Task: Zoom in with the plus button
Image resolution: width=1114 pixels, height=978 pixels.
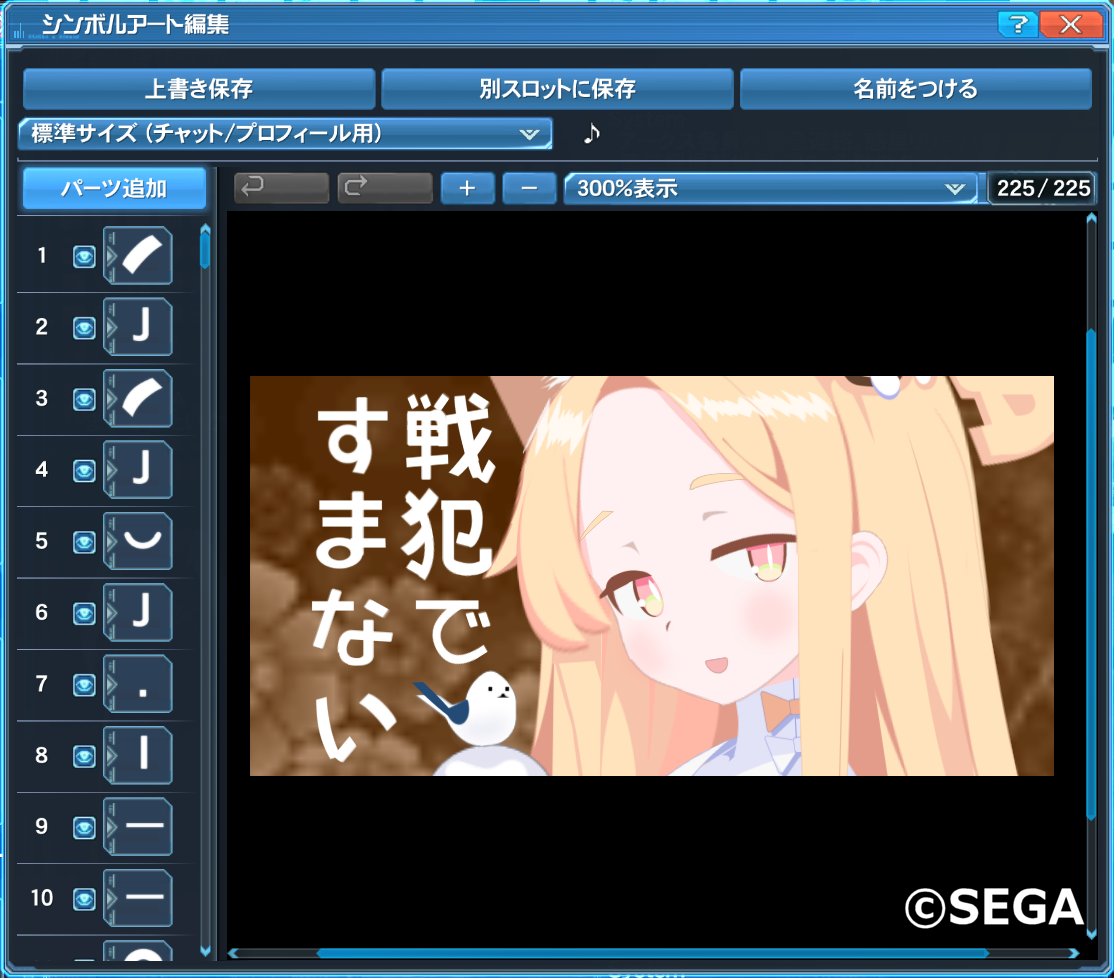Action: tap(467, 188)
